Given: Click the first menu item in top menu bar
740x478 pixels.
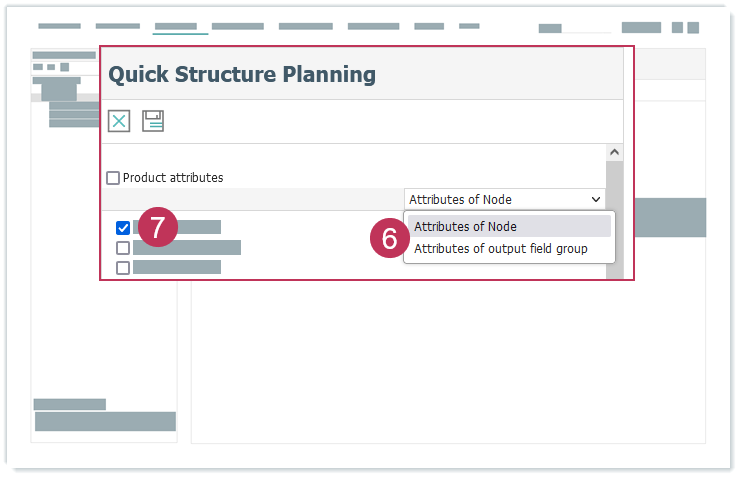Looking at the screenshot, I should [x=59, y=26].
